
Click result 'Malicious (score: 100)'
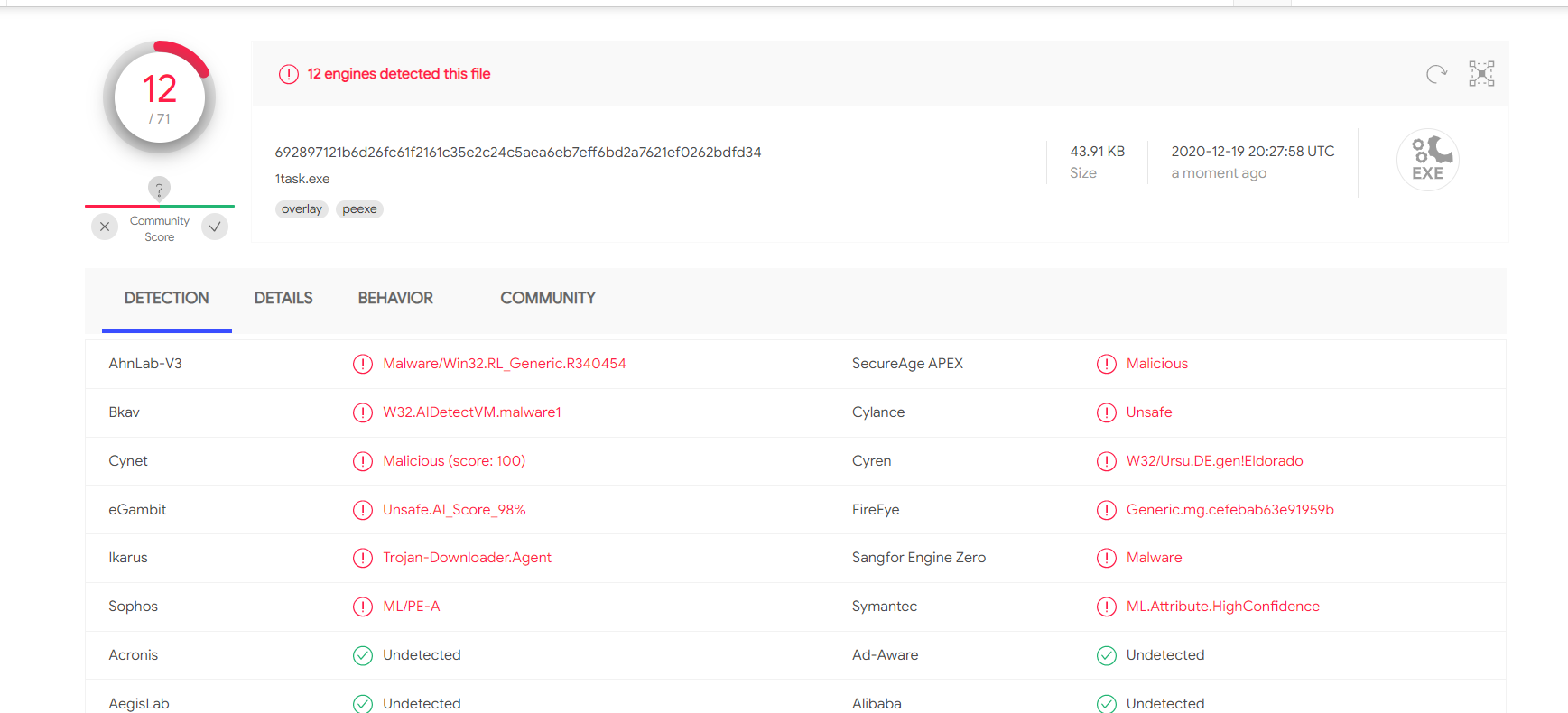(454, 461)
